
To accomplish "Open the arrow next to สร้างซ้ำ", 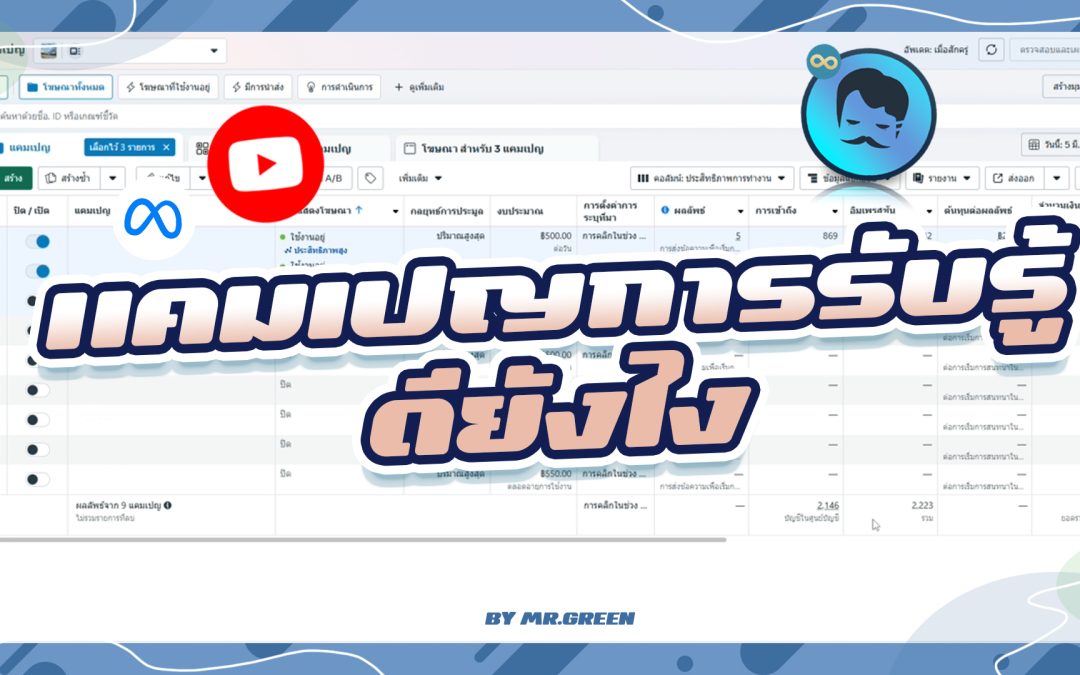I will pos(112,178).
